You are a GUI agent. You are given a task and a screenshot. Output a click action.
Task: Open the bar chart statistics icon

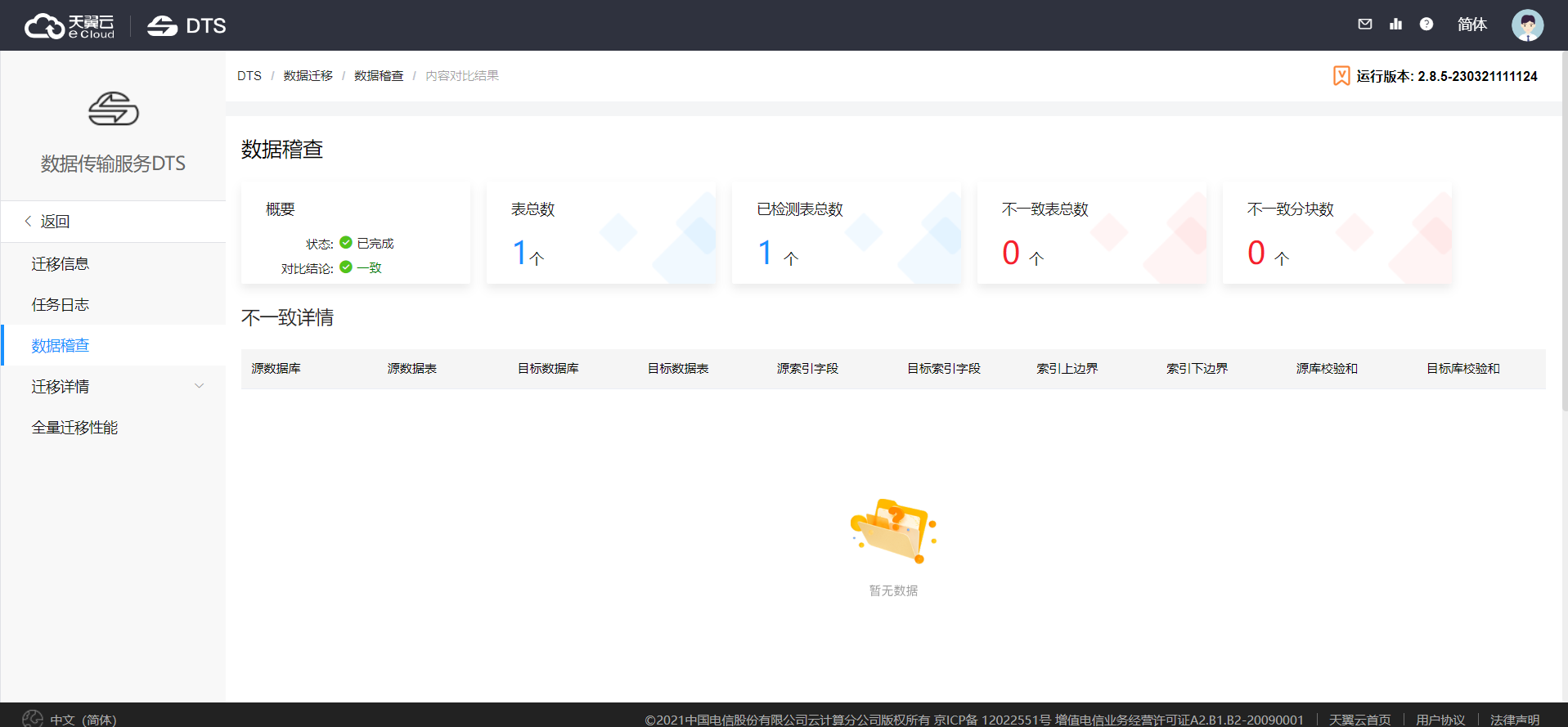[1395, 25]
